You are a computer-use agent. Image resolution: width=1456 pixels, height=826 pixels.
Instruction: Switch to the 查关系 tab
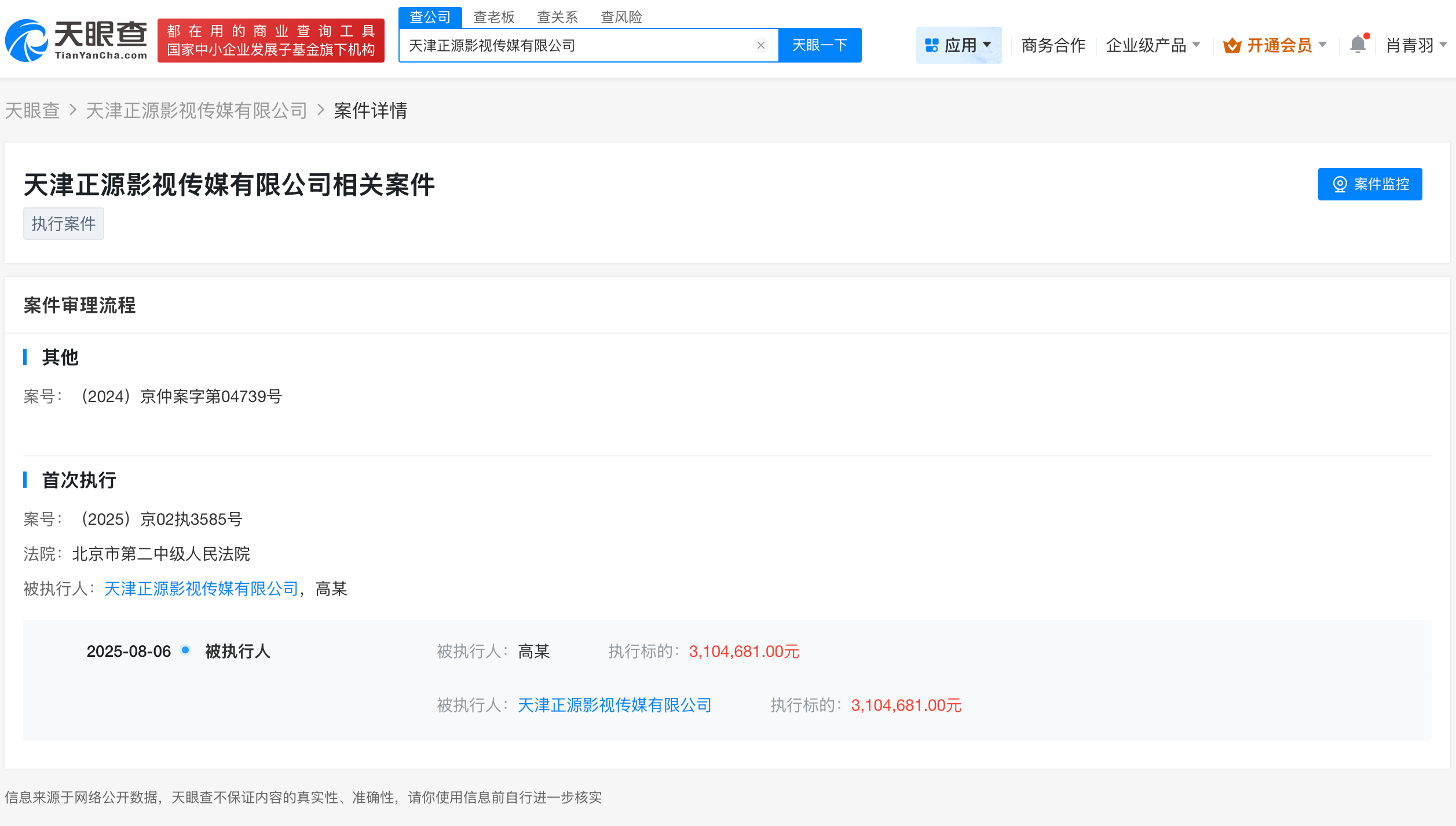pos(557,17)
